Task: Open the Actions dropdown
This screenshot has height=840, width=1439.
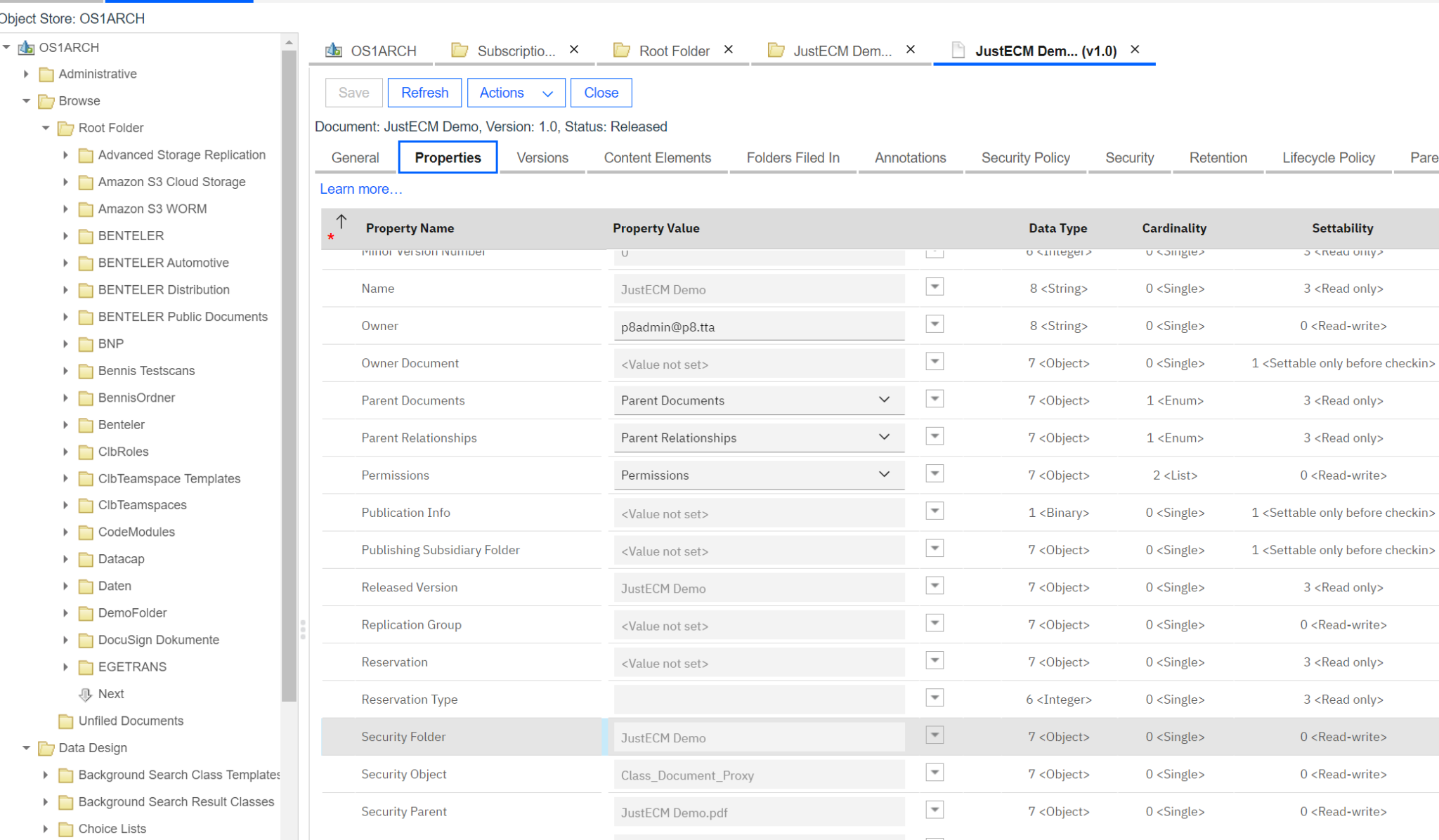Action: tap(516, 92)
